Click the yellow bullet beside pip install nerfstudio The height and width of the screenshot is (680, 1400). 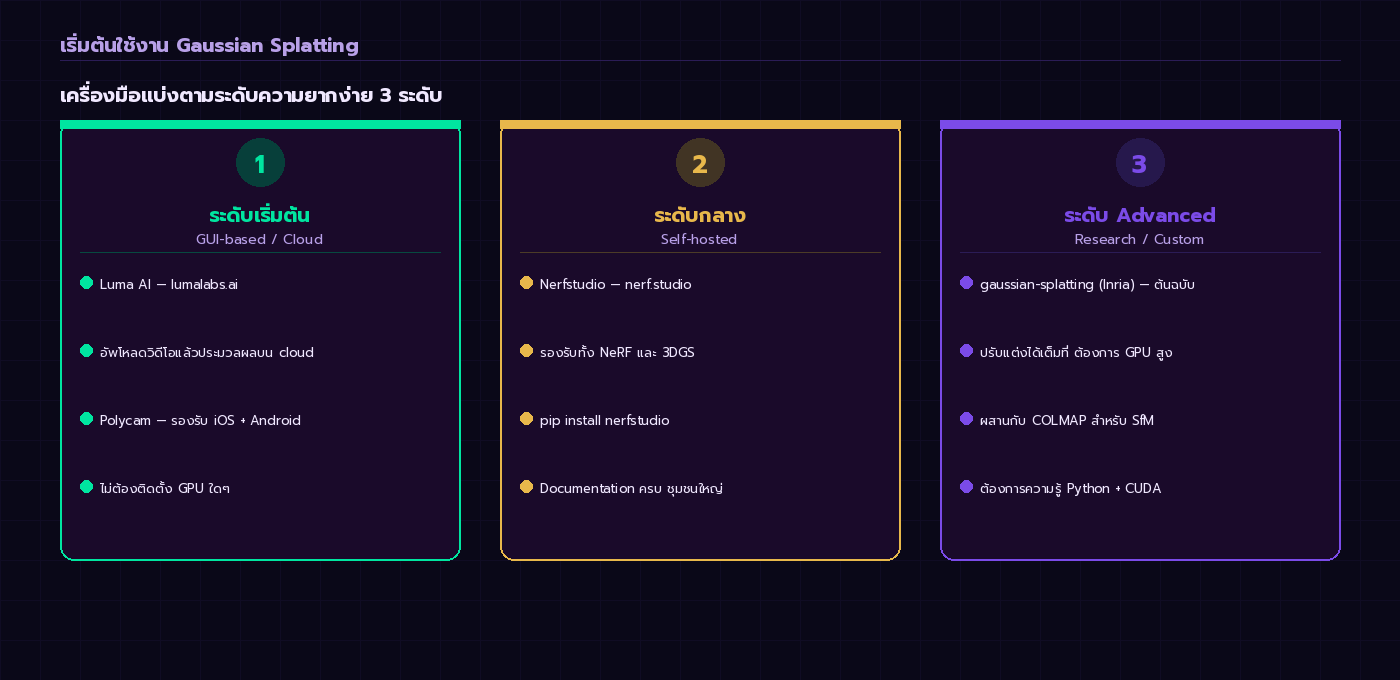(x=526, y=419)
